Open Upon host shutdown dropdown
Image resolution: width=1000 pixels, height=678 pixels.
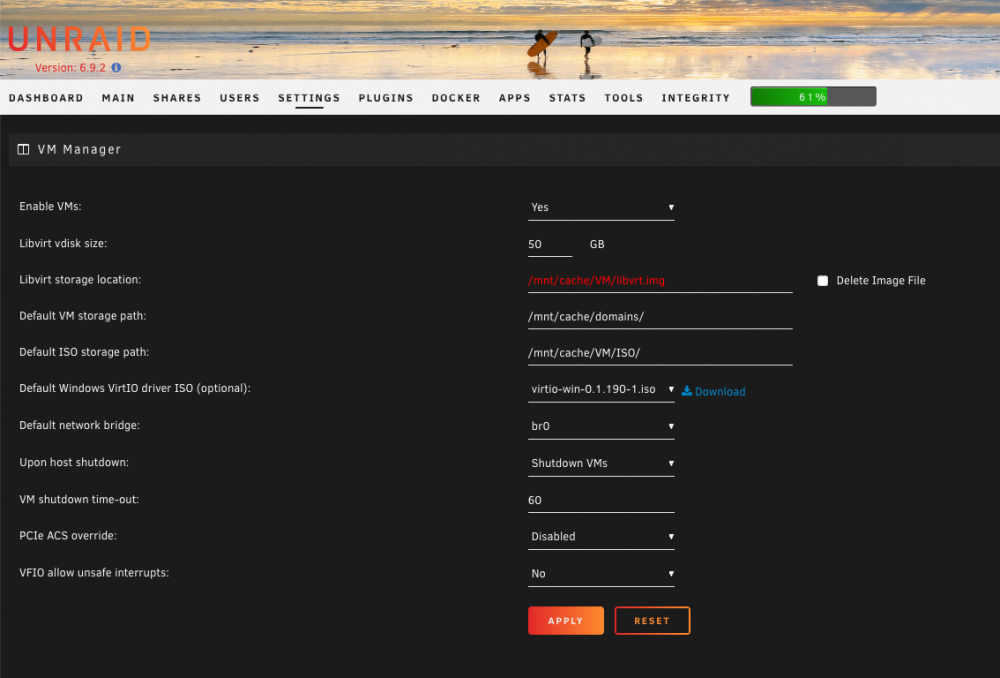point(601,463)
